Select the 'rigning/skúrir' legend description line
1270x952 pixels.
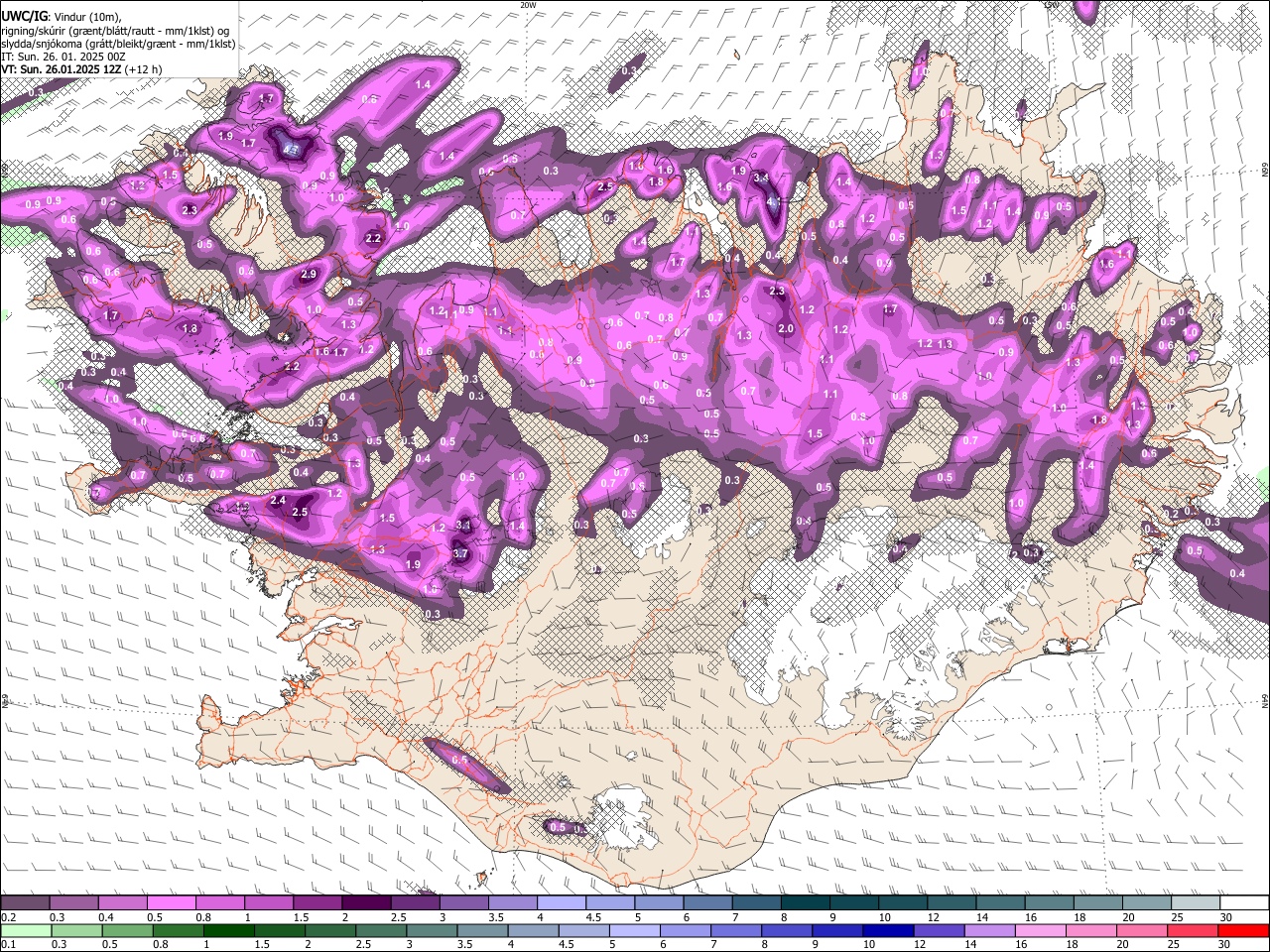(x=116, y=31)
